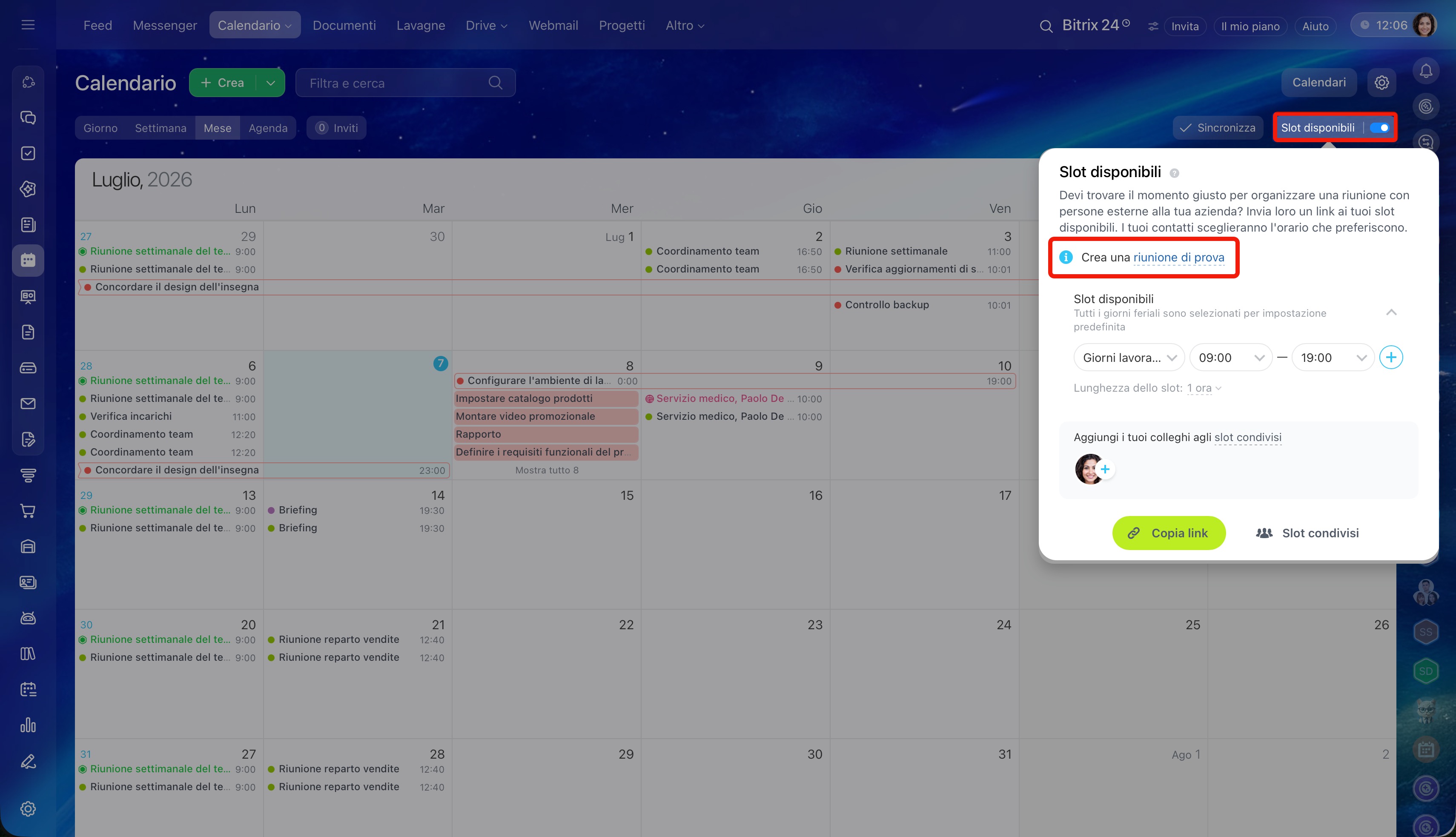
Task: Click the Invita button in top bar
Action: (x=1185, y=26)
